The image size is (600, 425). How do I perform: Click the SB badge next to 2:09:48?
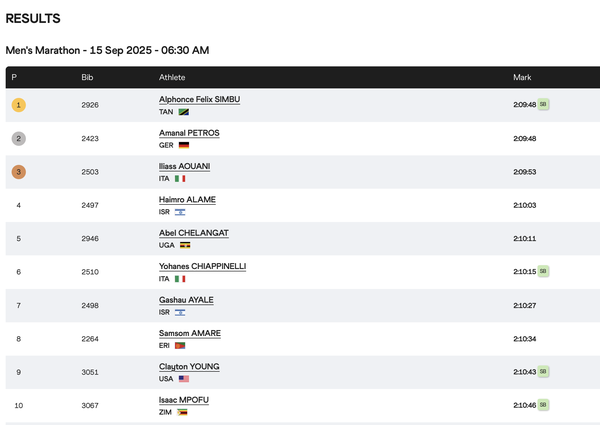pos(543,104)
